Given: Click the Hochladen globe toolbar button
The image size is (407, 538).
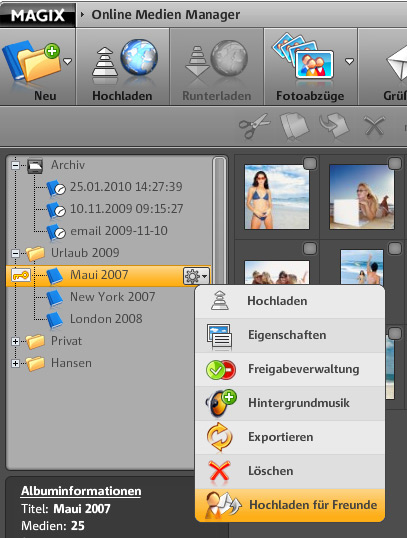Looking at the screenshot, I should click(123, 67).
